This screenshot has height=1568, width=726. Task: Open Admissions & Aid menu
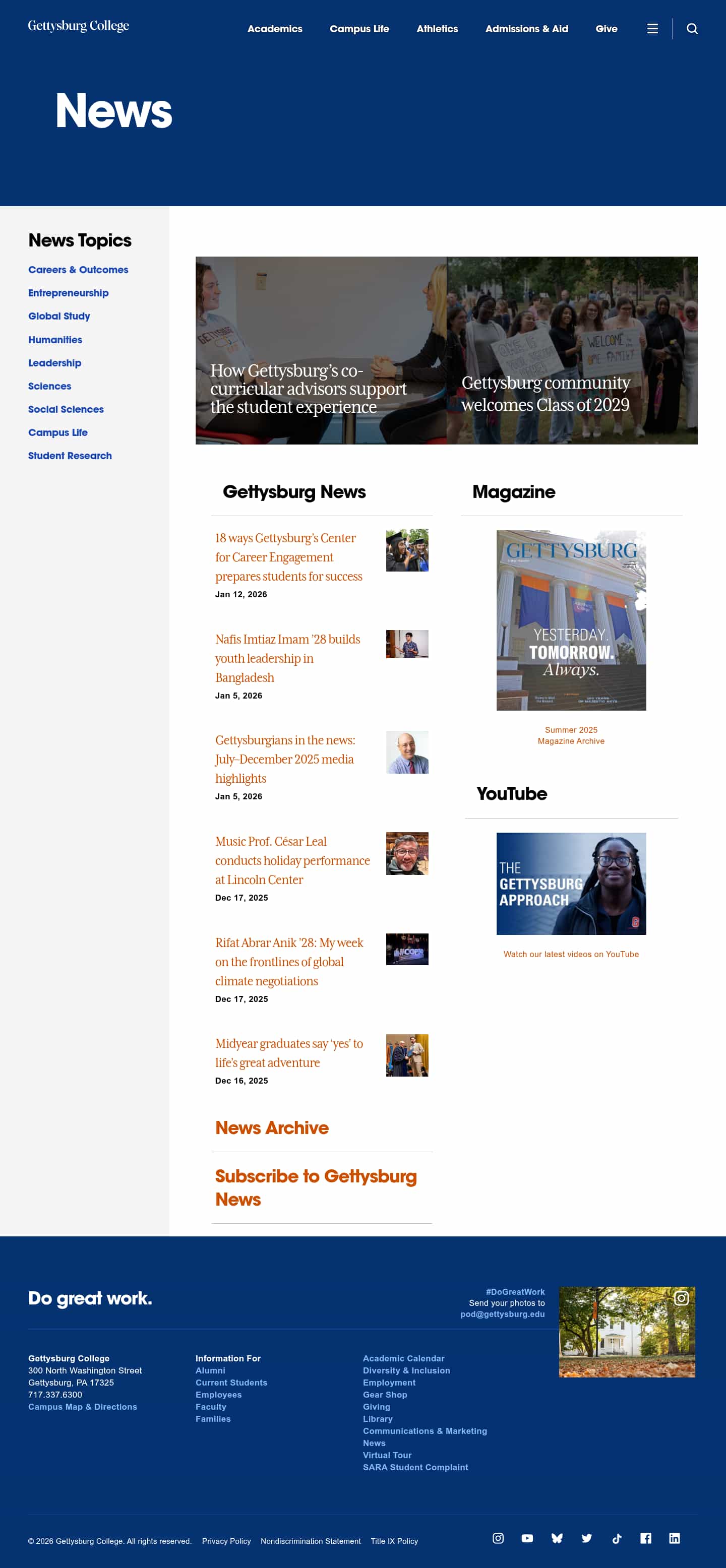[527, 29]
